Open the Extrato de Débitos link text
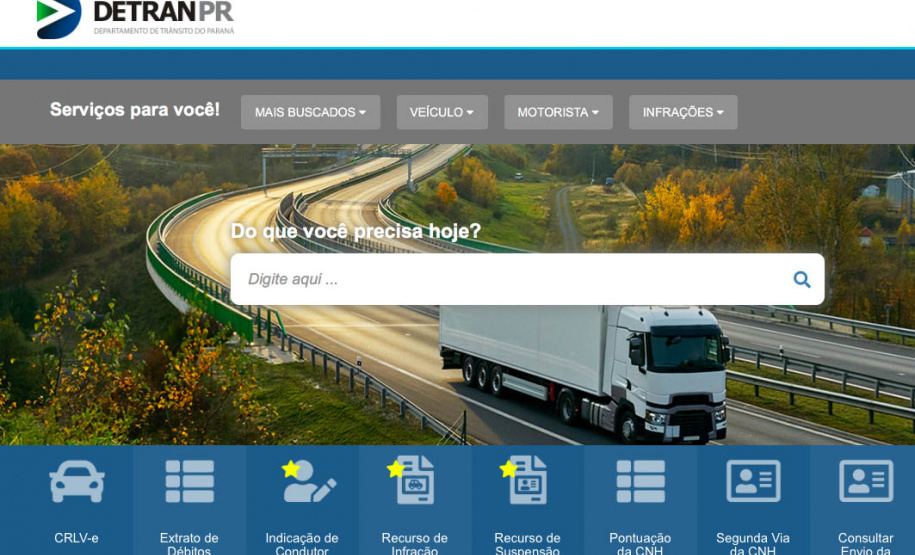This screenshot has width=915, height=555. [x=189, y=543]
